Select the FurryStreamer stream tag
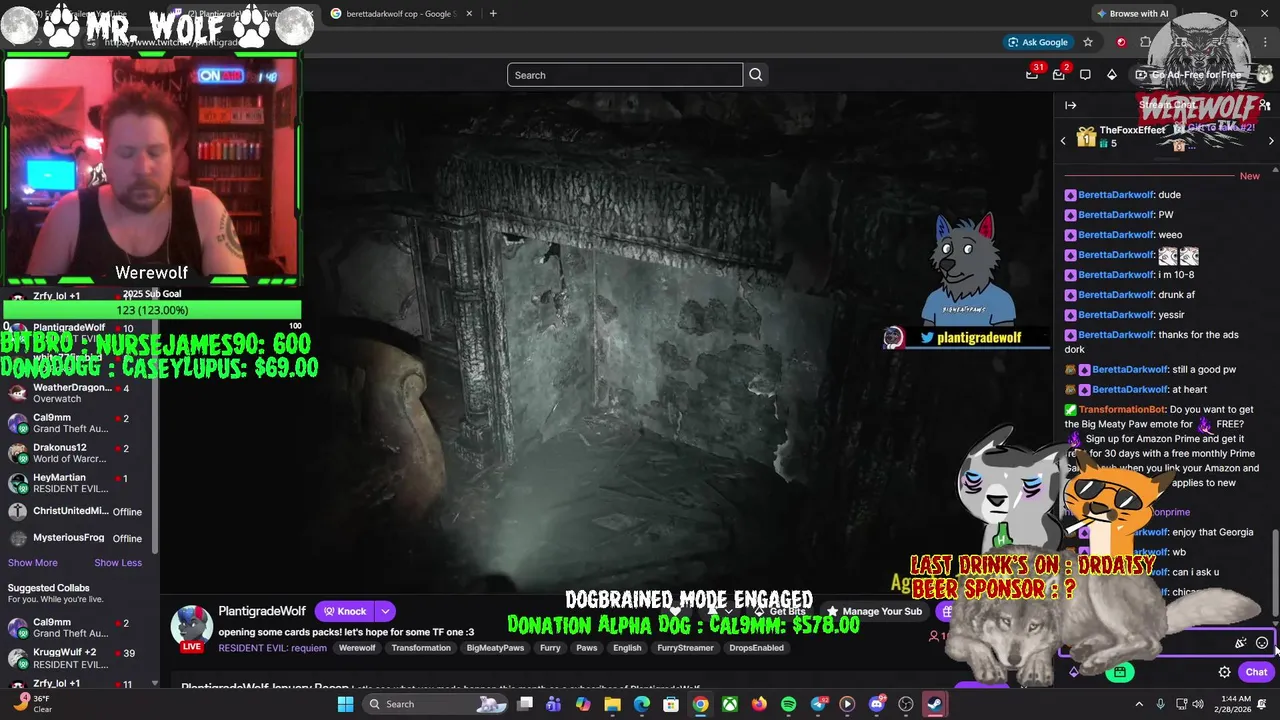Viewport: 1280px width, 720px height. pyautogui.click(x=685, y=648)
